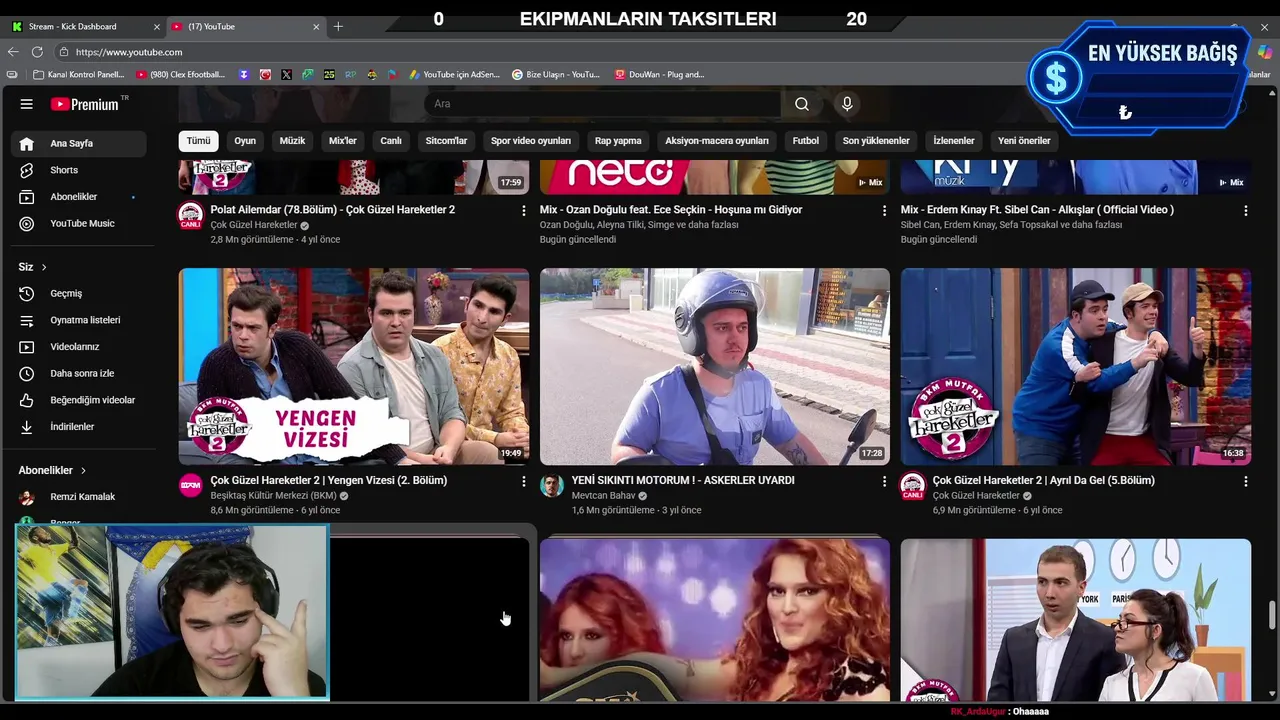Select Spor video oyunları chip
Image resolution: width=1280 pixels, height=720 pixels.
click(531, 141)
